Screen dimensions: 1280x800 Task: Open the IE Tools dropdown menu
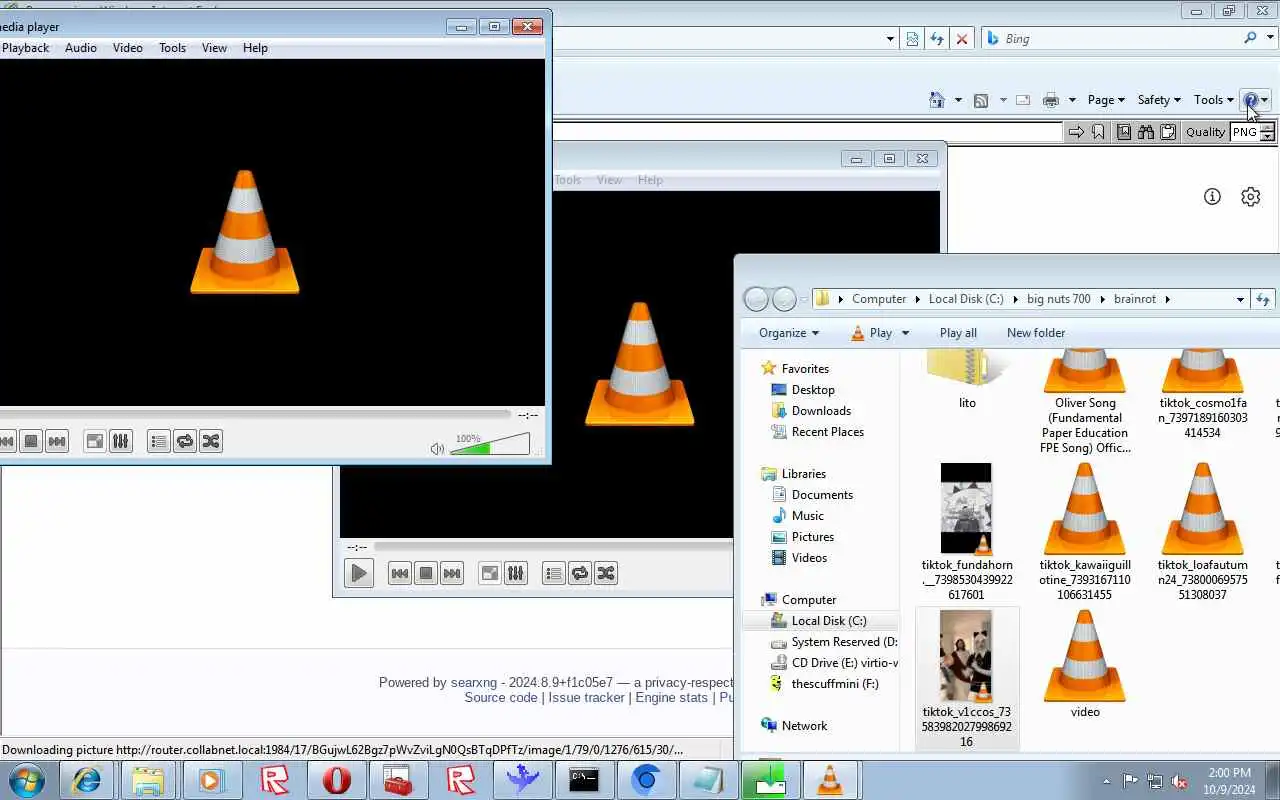point(1214,100)
